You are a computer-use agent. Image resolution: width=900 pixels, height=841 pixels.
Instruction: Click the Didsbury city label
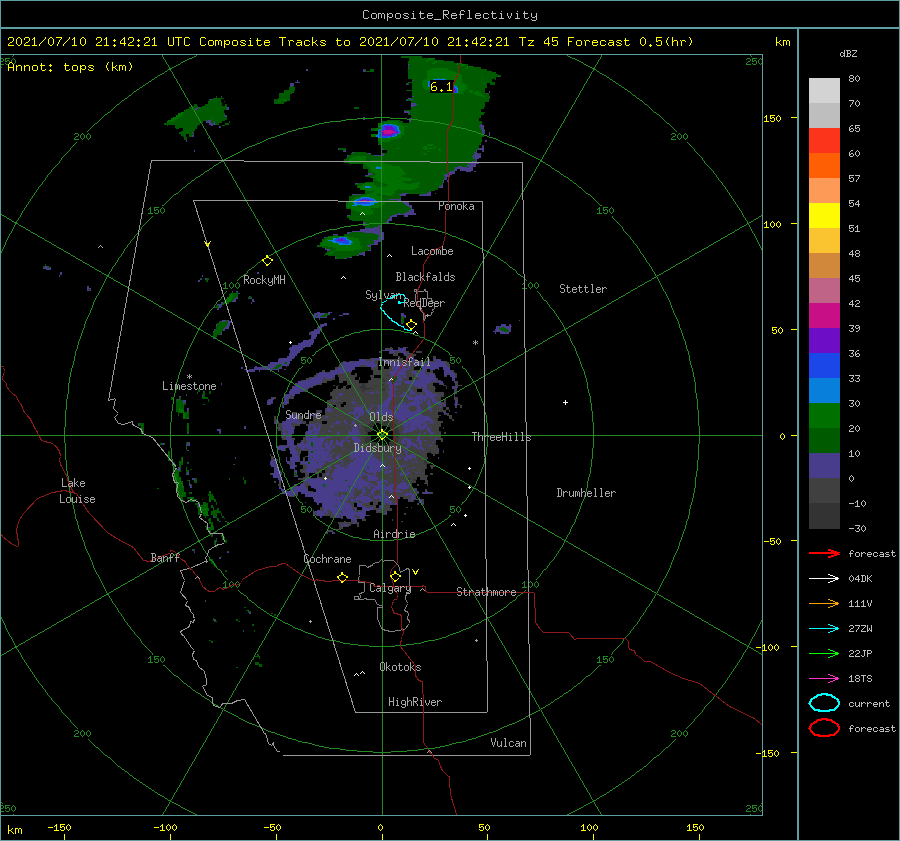(x=377, y=448)
